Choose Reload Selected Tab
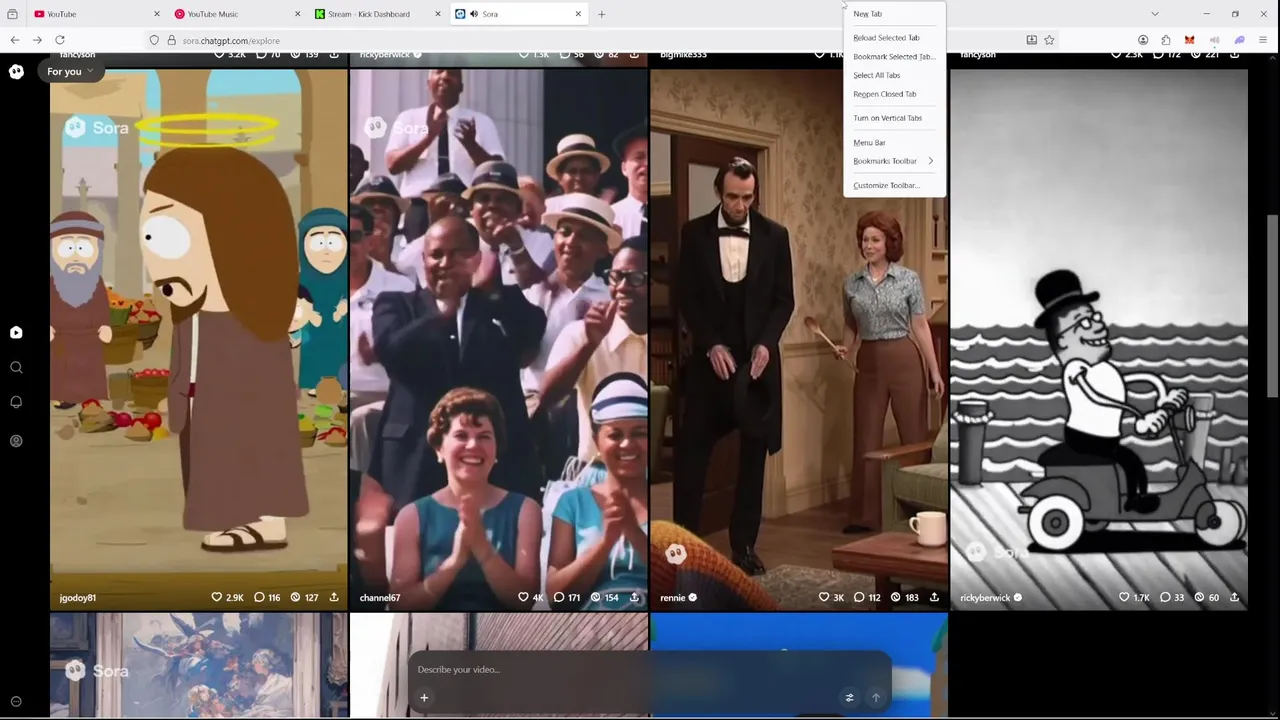 pos(886,38)
